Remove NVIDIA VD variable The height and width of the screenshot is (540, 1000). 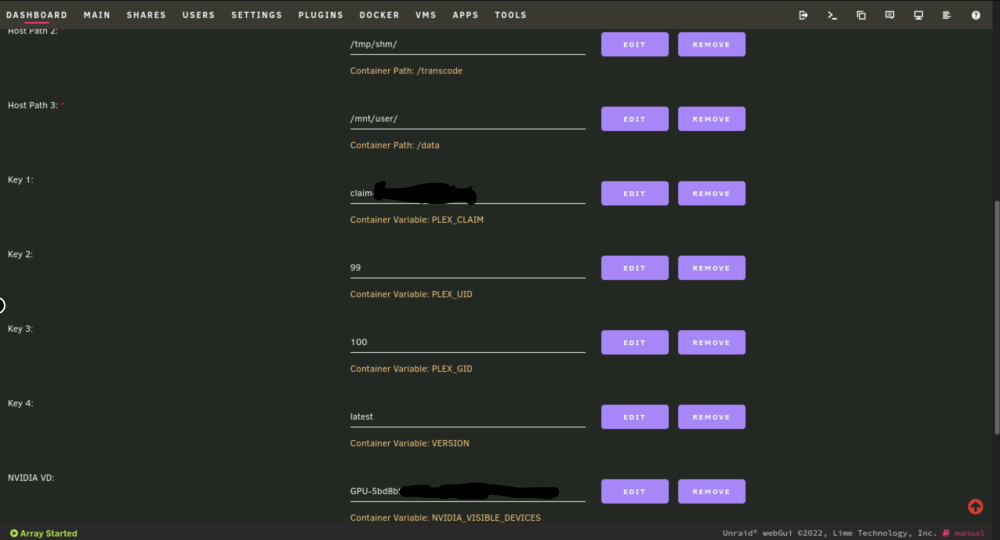pos(711,492)
